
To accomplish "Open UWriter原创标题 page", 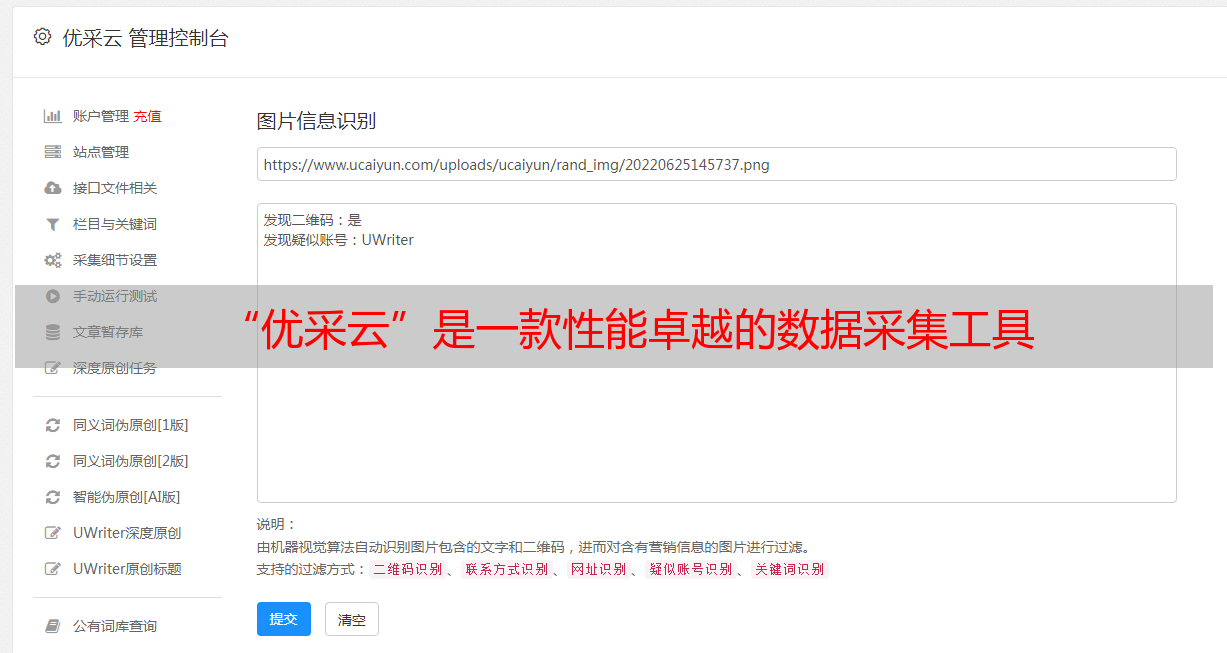I will (127, 569).
